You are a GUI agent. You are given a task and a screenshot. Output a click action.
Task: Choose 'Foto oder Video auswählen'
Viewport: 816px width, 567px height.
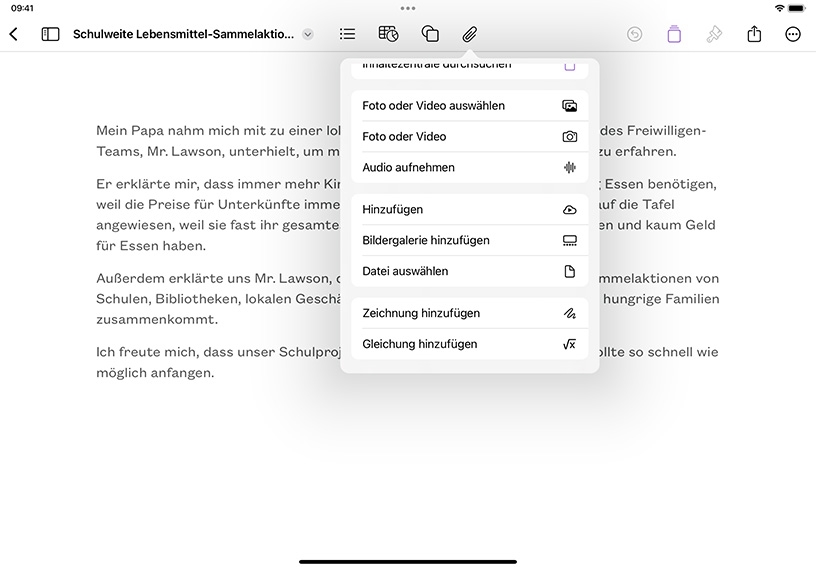click(469, 106)
